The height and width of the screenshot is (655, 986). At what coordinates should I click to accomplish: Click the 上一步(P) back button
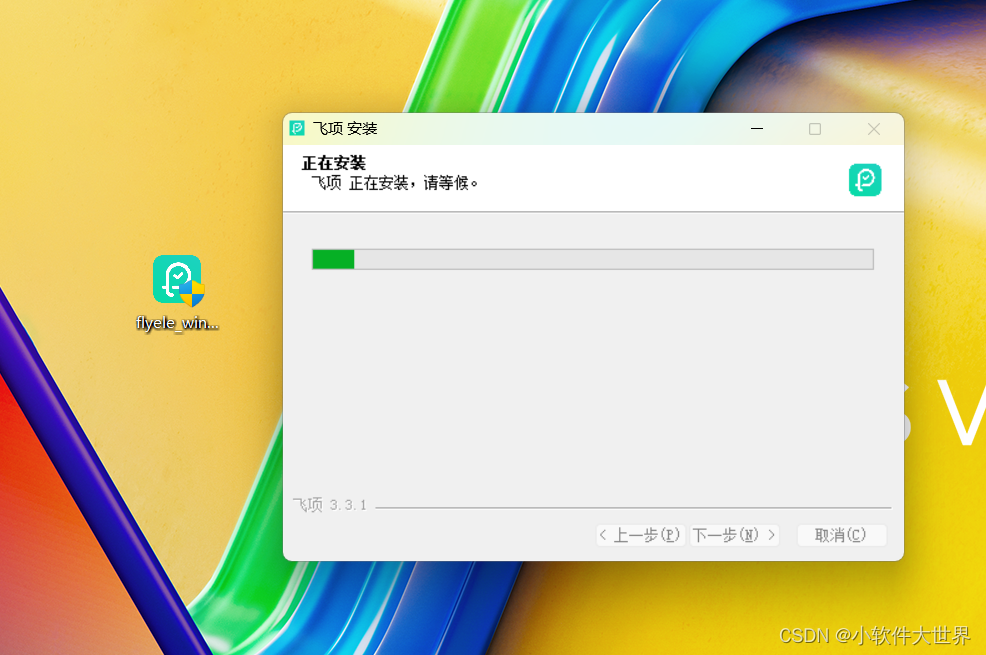pos(641,535)
